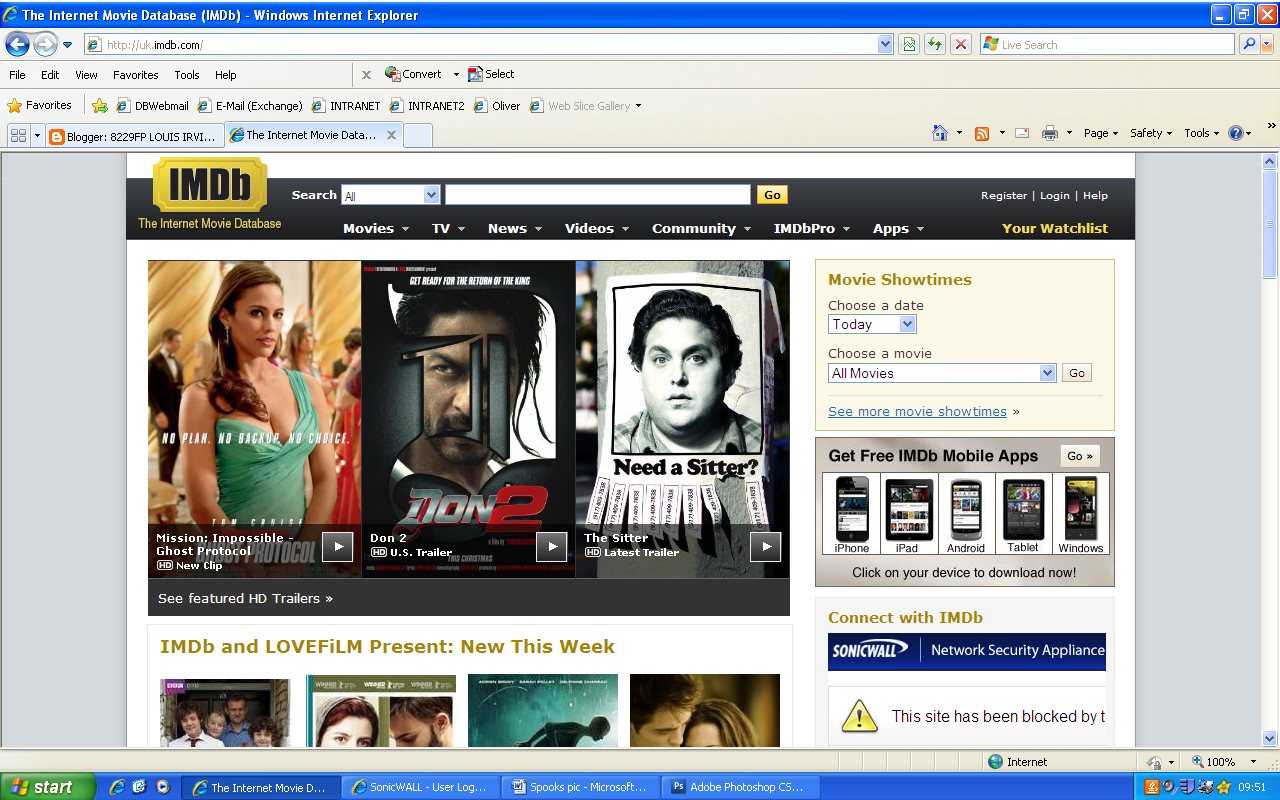Open the search category All dropdown

coord(391,195)
